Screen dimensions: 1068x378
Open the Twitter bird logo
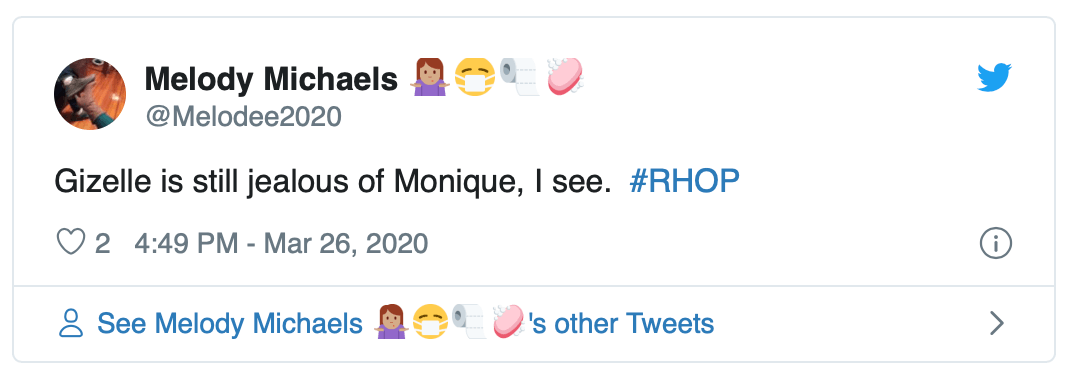coord(994,77)
